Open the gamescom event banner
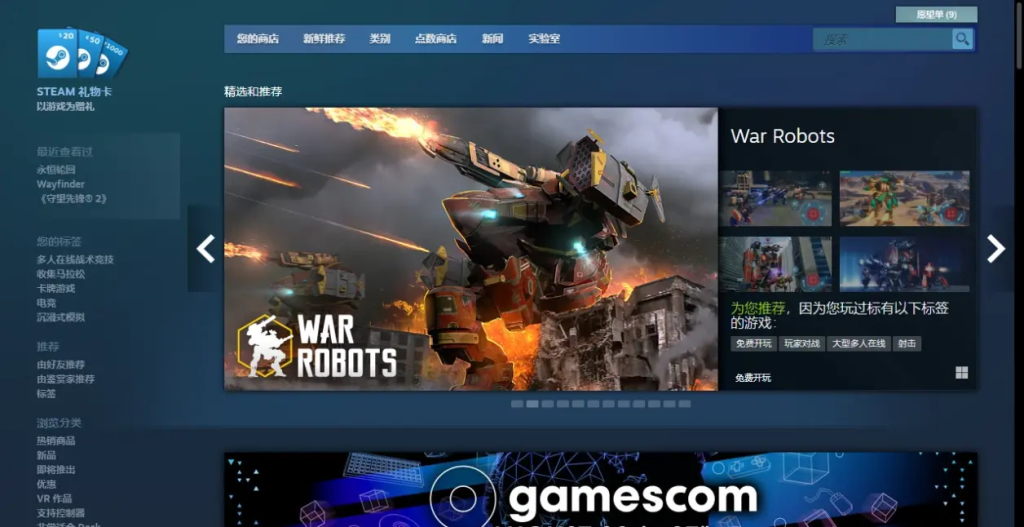 coord(601,489)
